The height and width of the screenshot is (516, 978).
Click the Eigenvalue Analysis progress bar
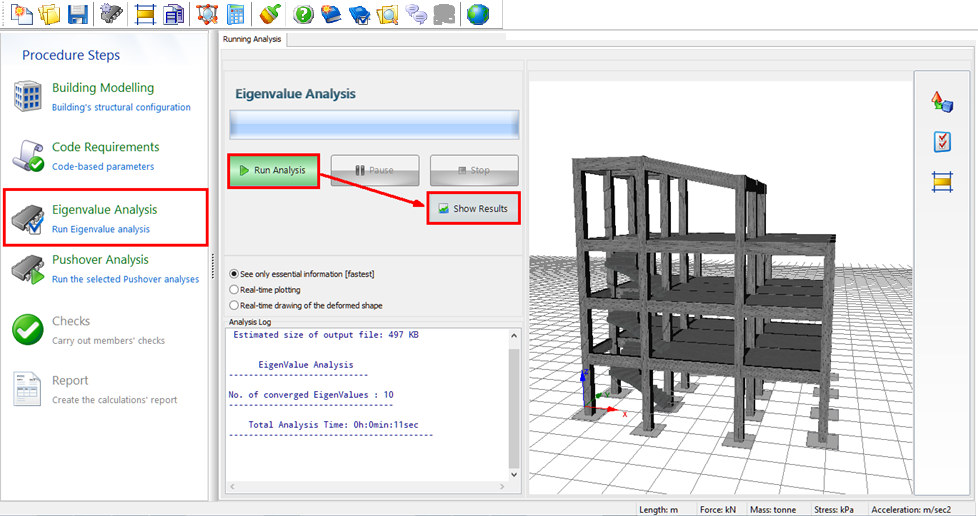(x=374, y=124)
